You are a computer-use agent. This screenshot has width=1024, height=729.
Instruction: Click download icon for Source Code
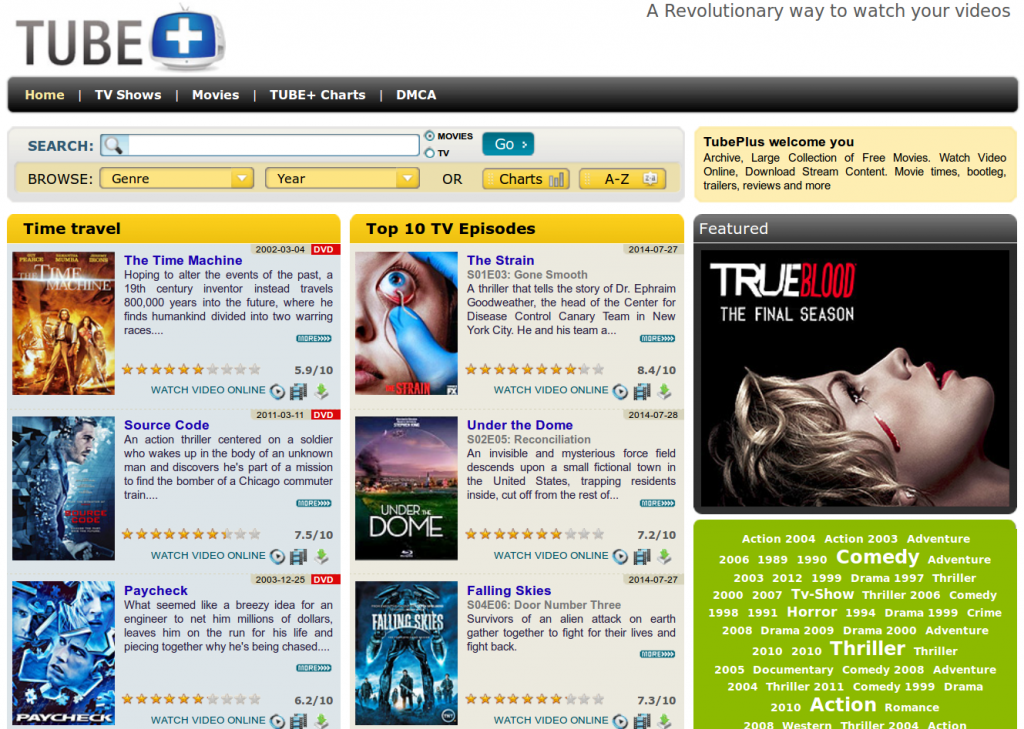[321, 557]
